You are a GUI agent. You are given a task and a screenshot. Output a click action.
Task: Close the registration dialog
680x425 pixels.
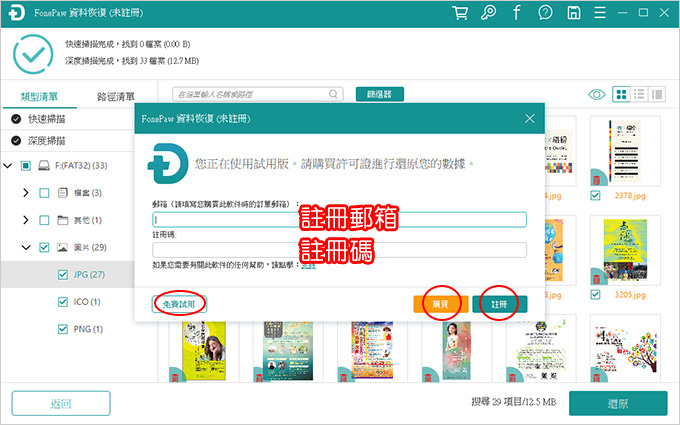coord(530,118)
